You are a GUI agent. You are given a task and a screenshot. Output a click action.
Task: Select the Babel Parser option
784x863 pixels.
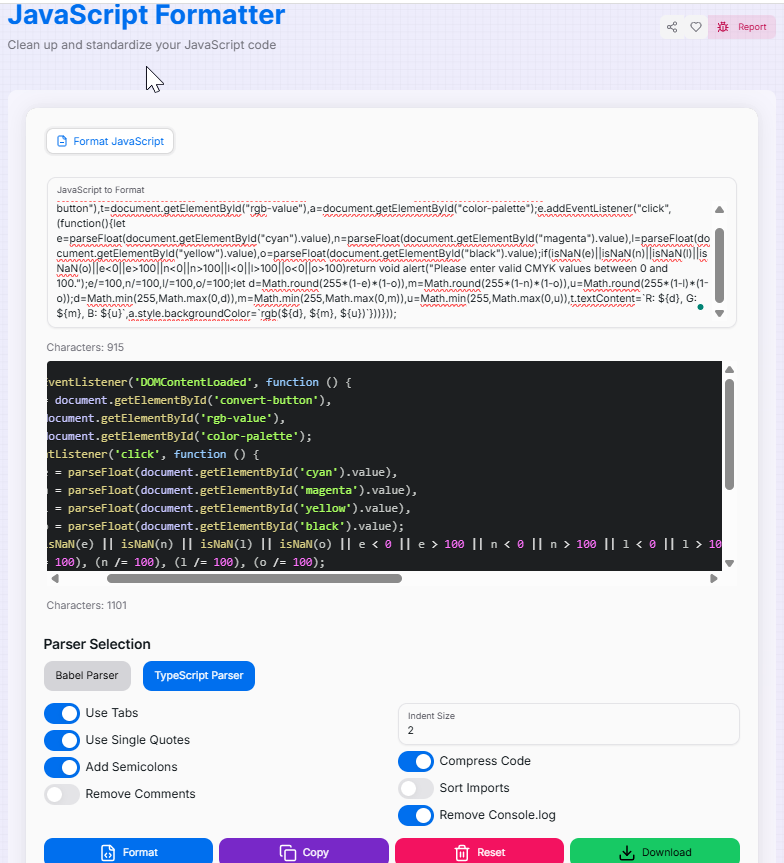(x=87, y=676)
